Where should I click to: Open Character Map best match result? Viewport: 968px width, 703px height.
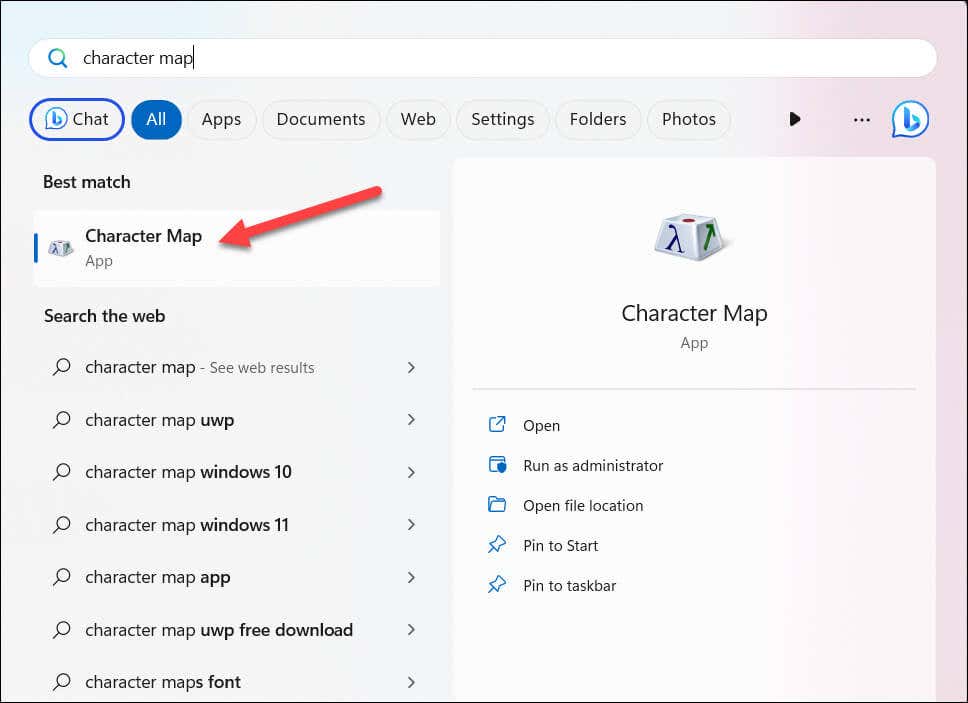click(237, 248)
